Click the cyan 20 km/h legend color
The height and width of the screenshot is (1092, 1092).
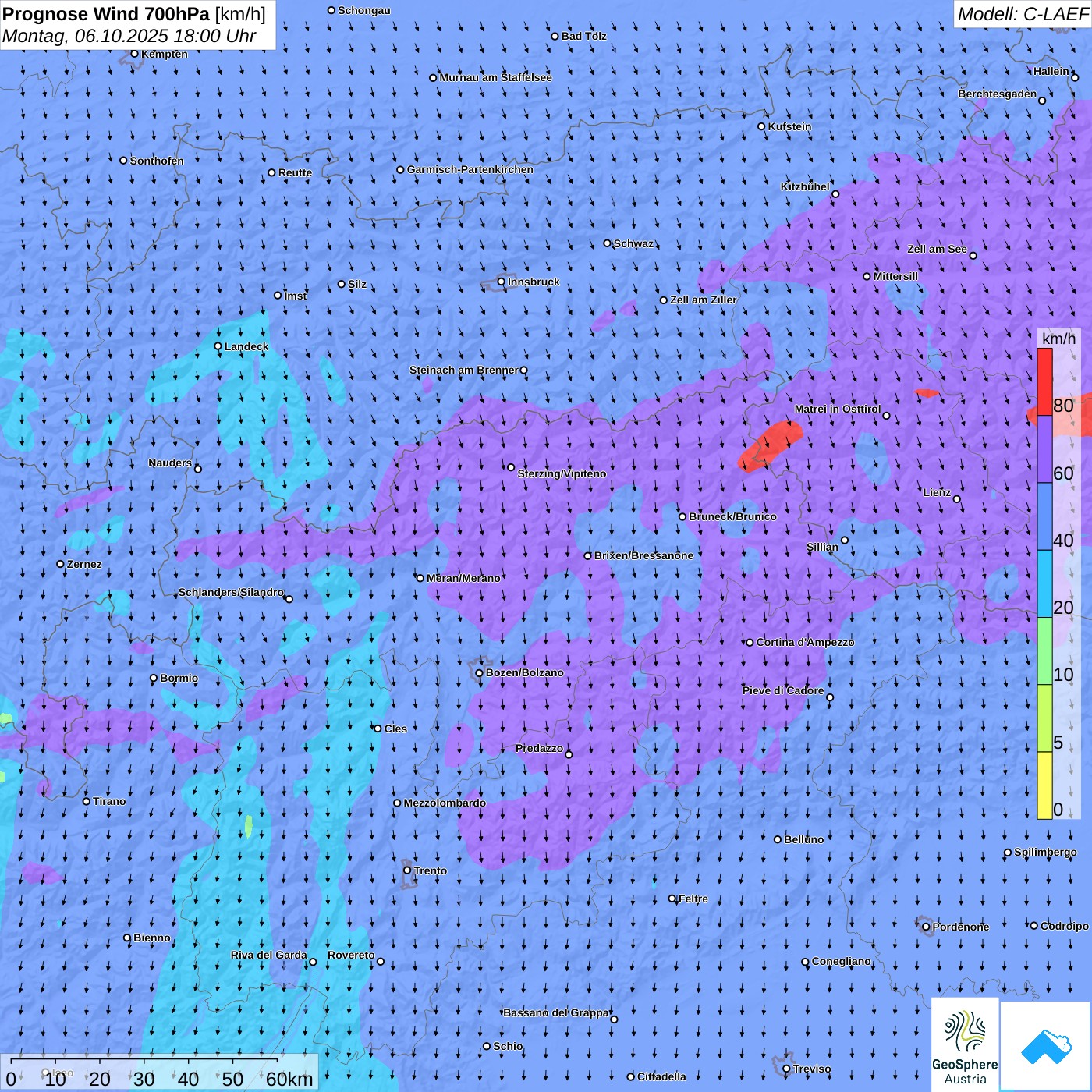[1044, 583]
